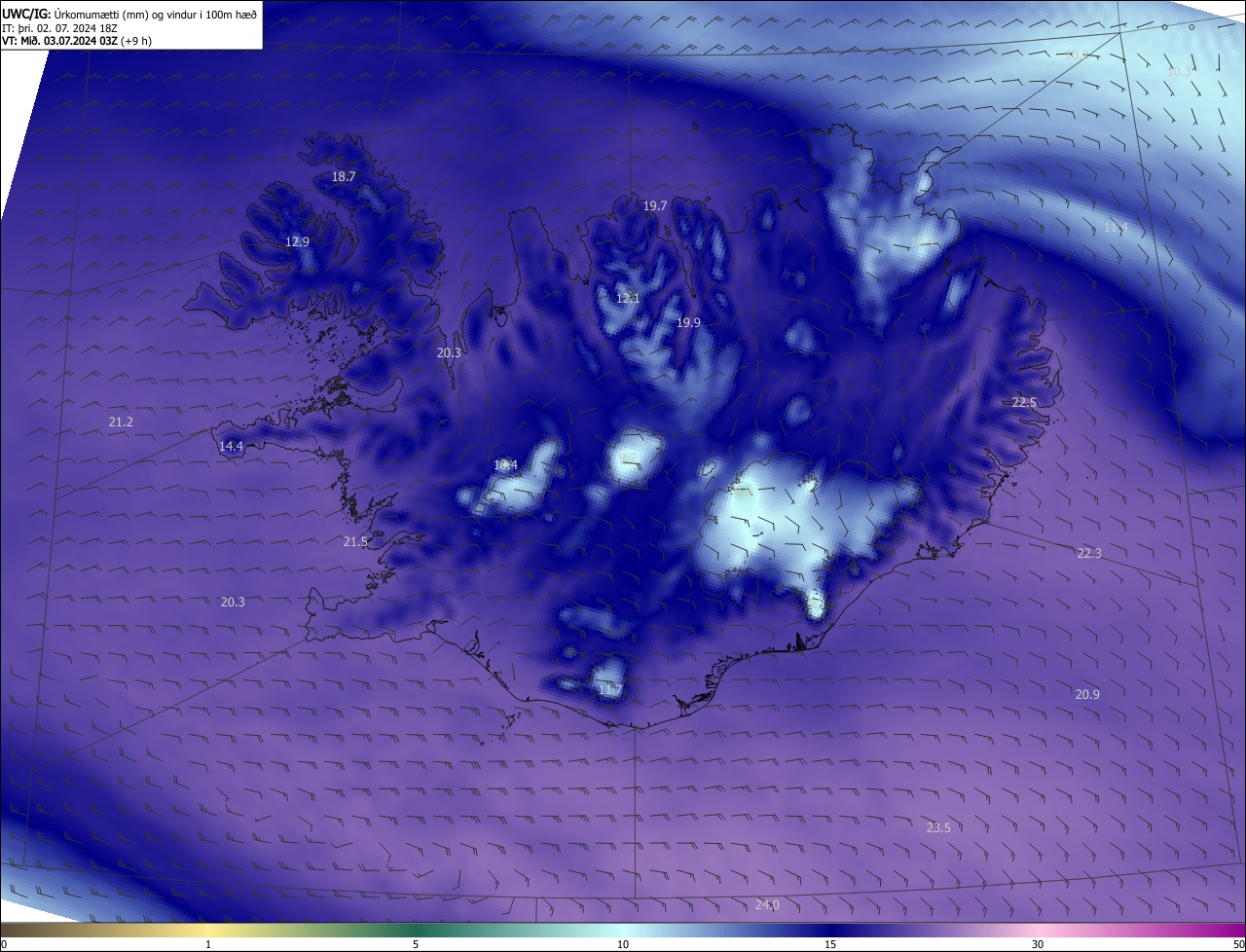The image size is (1246, 952).
Task: Click the 22.3 value label
Action: coord(1089,554)
